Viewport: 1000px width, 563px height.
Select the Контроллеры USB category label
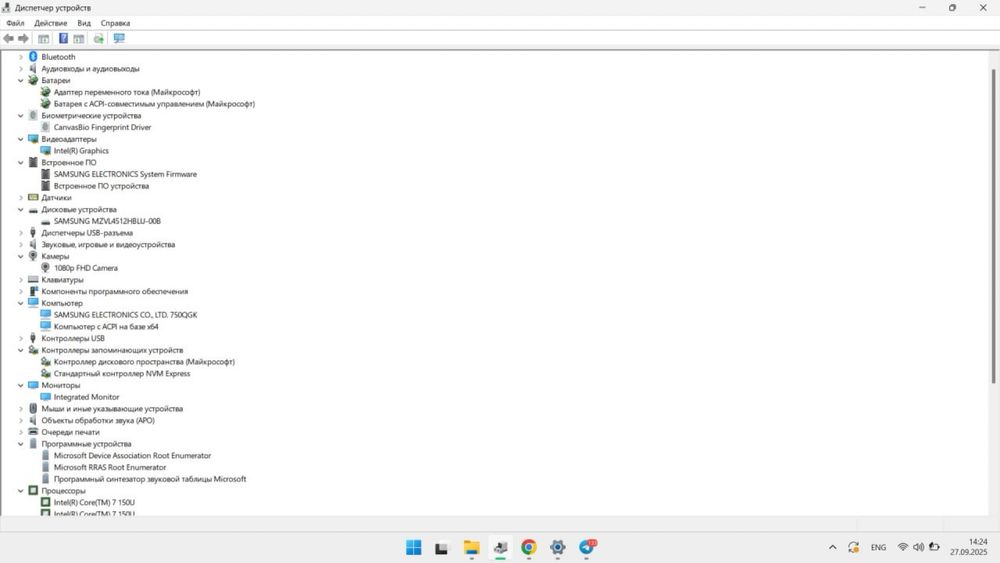(x=73, y=338)
